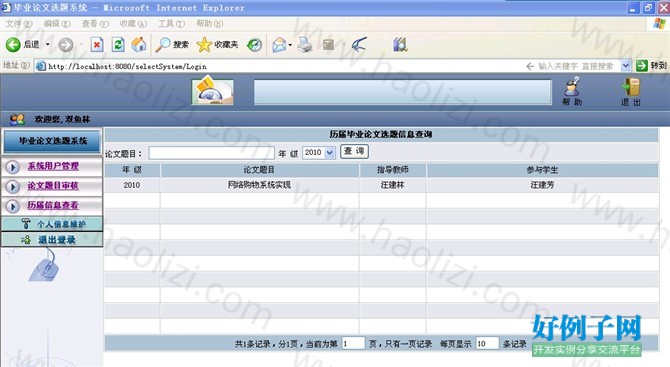
Task: Open the 编辑 menu
Action: click(x=57, y=24)
